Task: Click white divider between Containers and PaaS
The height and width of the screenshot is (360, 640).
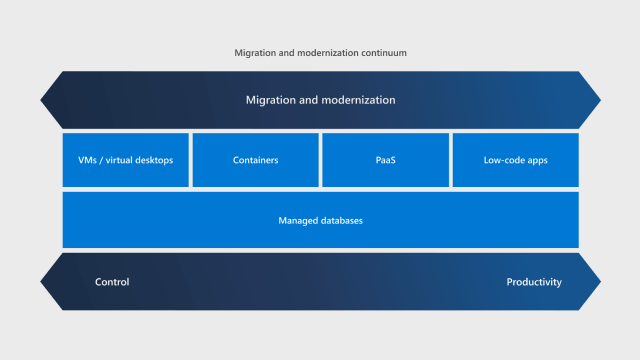Action: coord(321,160)
